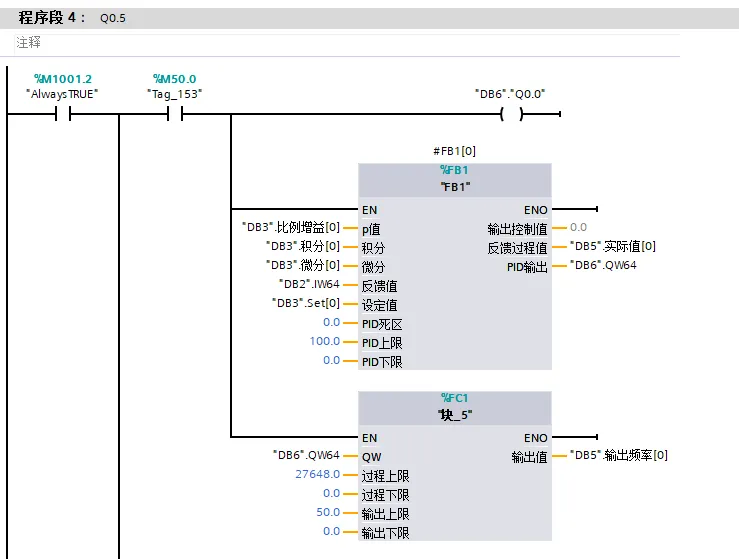The width and height of the screenshot is (739, 559).
Task: Select operand "DB3".比例增益[0]
Action: point(291,227)
